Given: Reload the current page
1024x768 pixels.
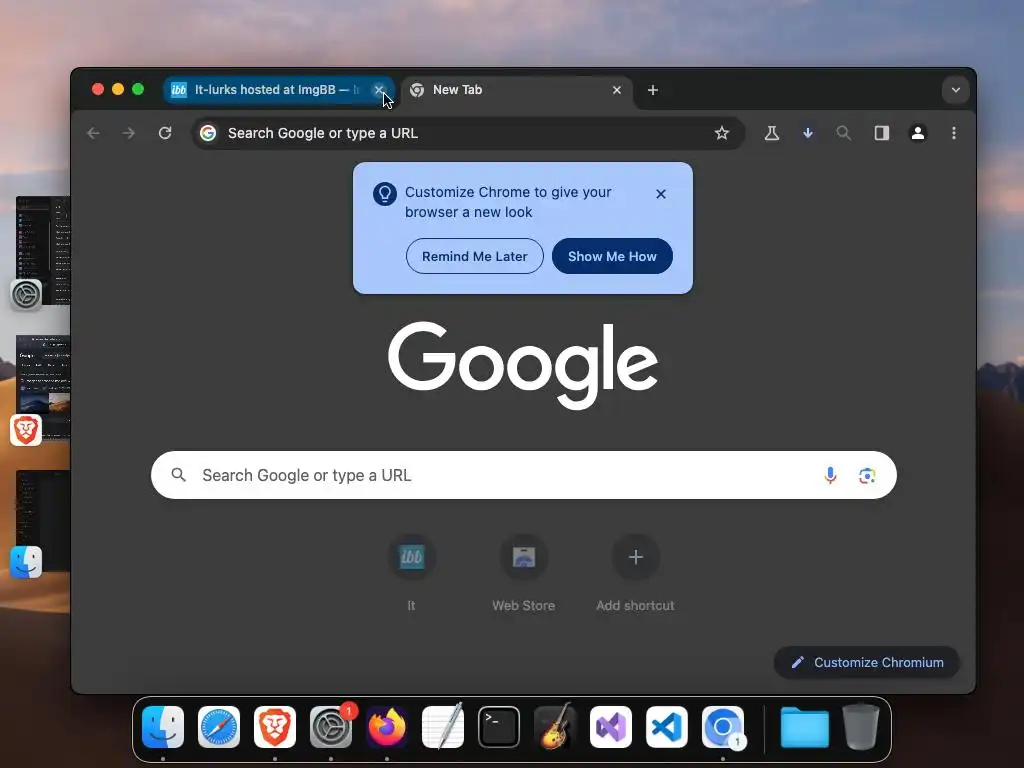Looking at the screenshot, I should 165,133.
